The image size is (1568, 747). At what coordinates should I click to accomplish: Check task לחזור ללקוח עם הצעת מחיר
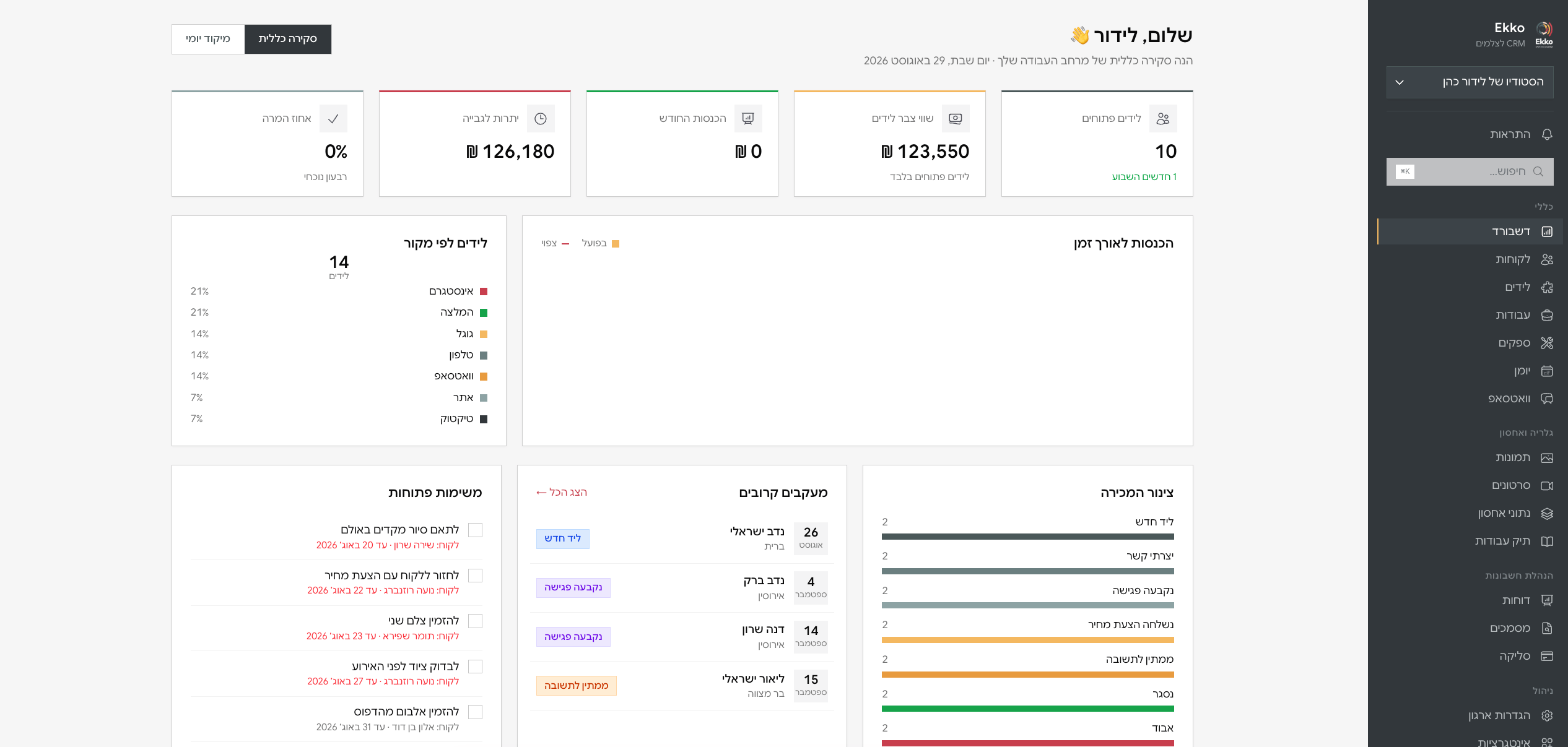point(475,576)
